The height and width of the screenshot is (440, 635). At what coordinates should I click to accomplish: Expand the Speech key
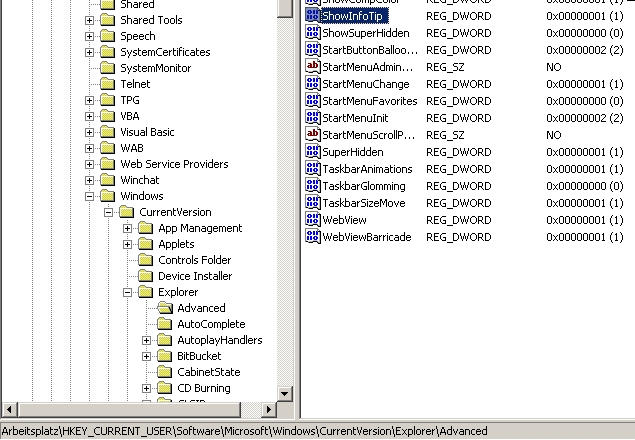pos(89,36)
